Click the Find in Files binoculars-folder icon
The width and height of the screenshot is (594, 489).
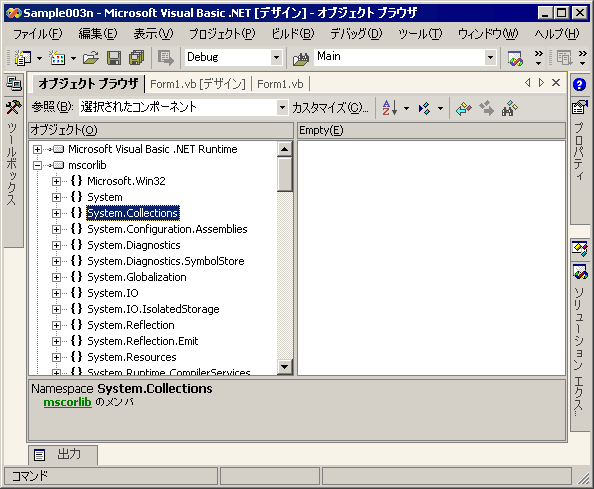click(x=301, y=58)
